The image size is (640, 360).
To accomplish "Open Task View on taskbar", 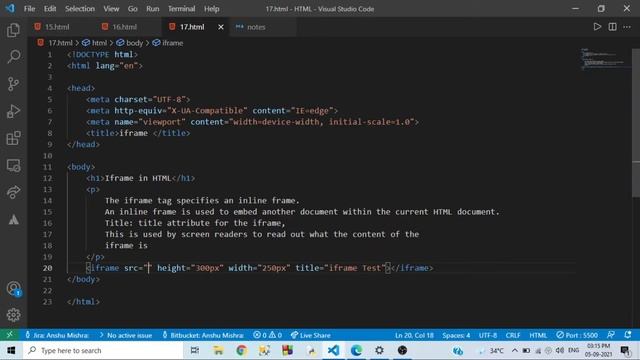I will (x=195, y=351).
